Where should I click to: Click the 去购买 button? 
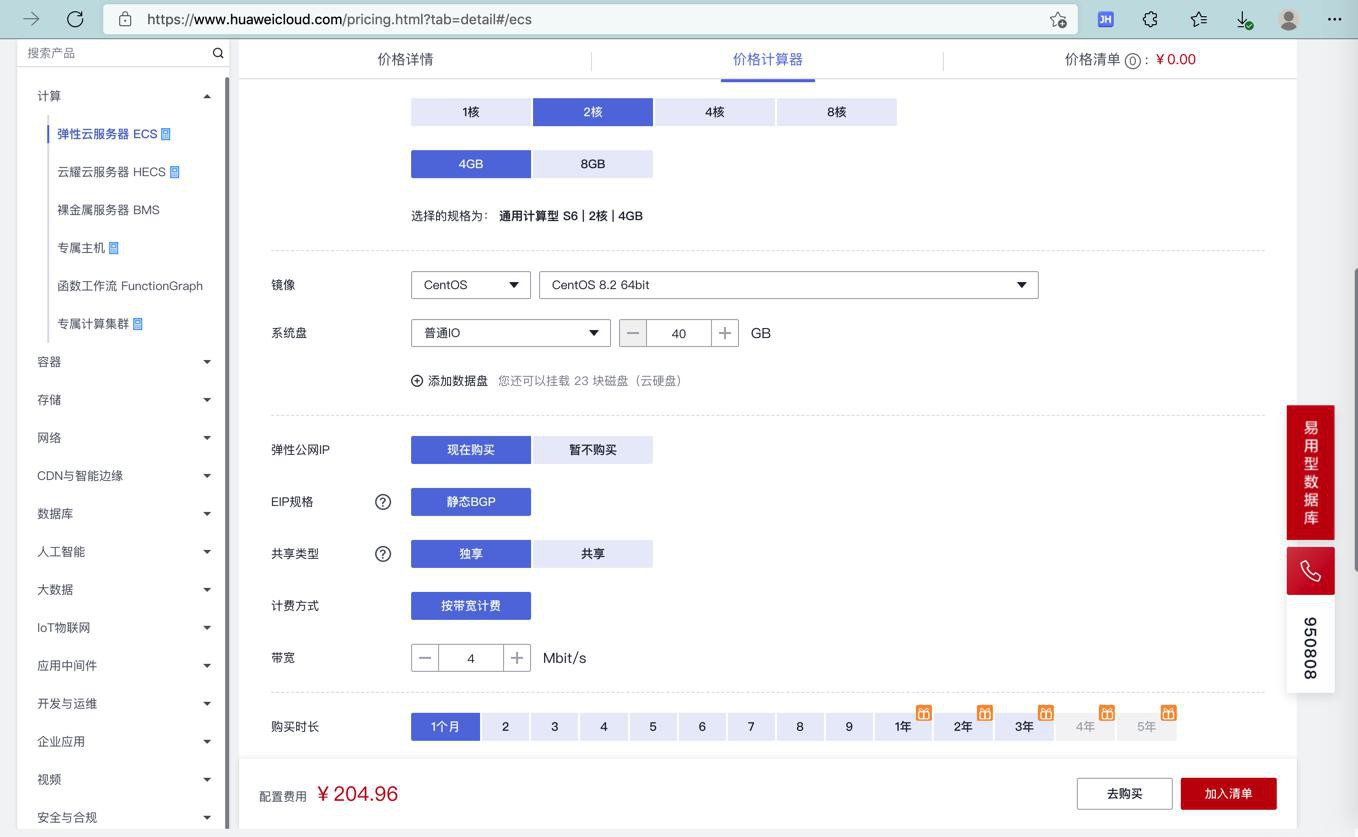coord(1125,794)
